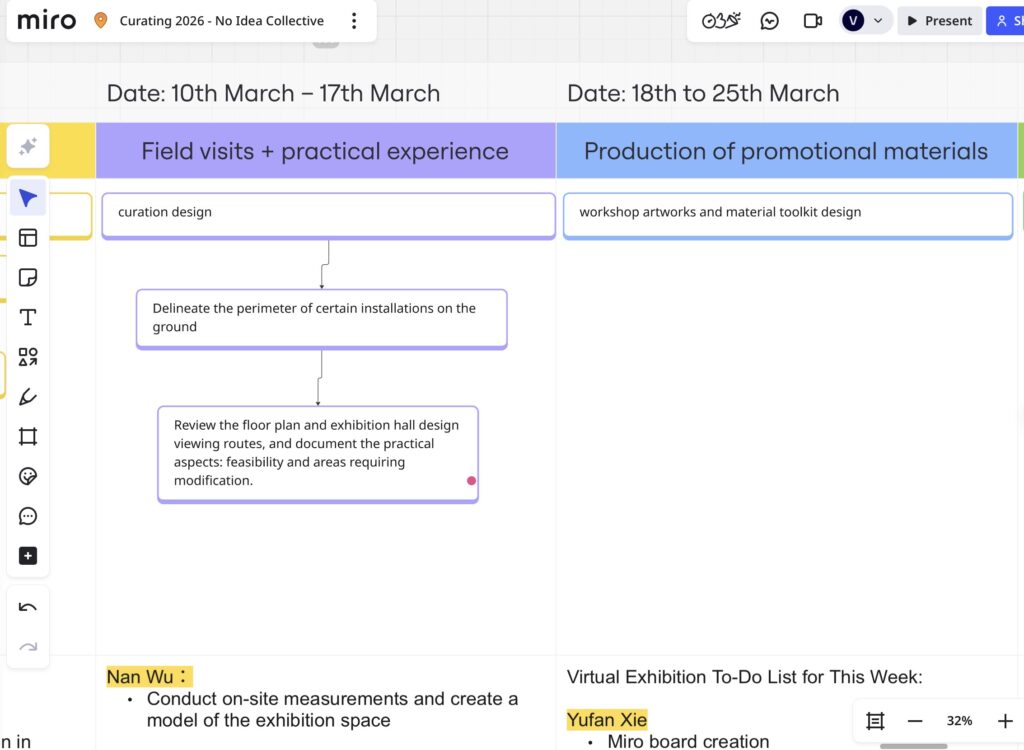The width and height of the screenshot is (1024, 750).
Task: Open the board options three-dot menu
Action: [354, 21]
